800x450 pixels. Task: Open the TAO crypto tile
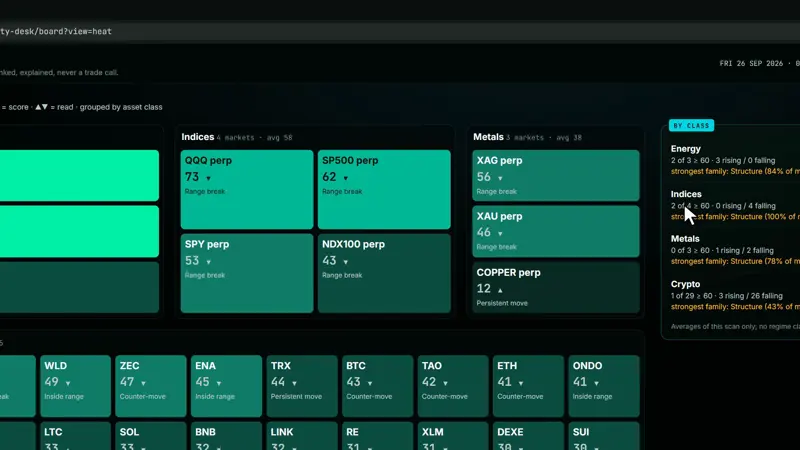(453, 386)
